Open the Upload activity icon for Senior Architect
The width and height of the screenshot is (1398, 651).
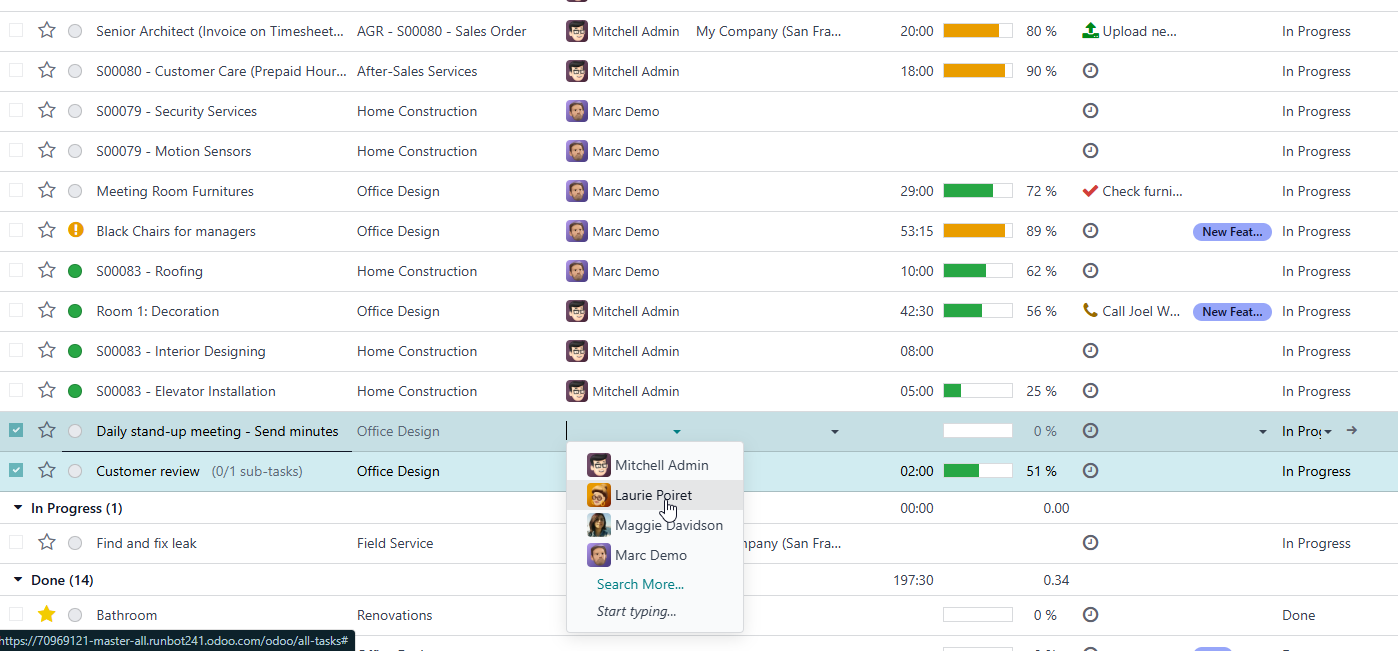(x=1090, y=31)
